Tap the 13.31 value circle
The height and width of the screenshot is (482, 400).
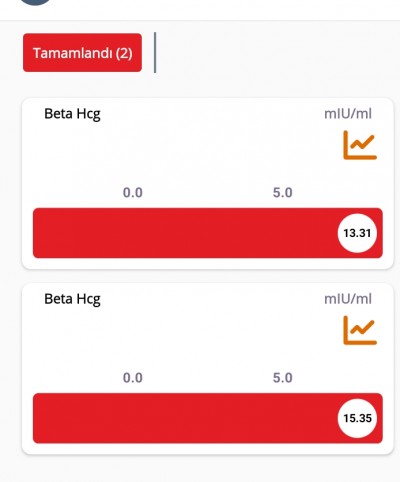coord(357,233)
